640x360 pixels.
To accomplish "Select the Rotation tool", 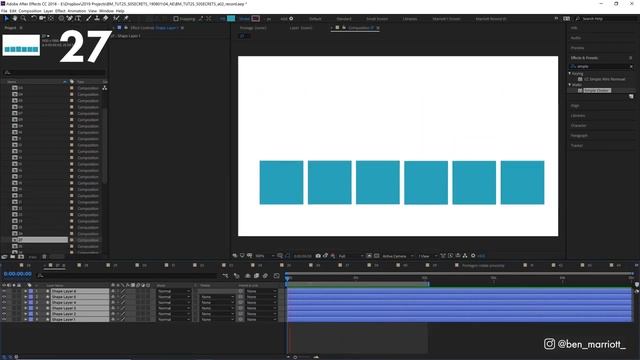I will 34,18.
